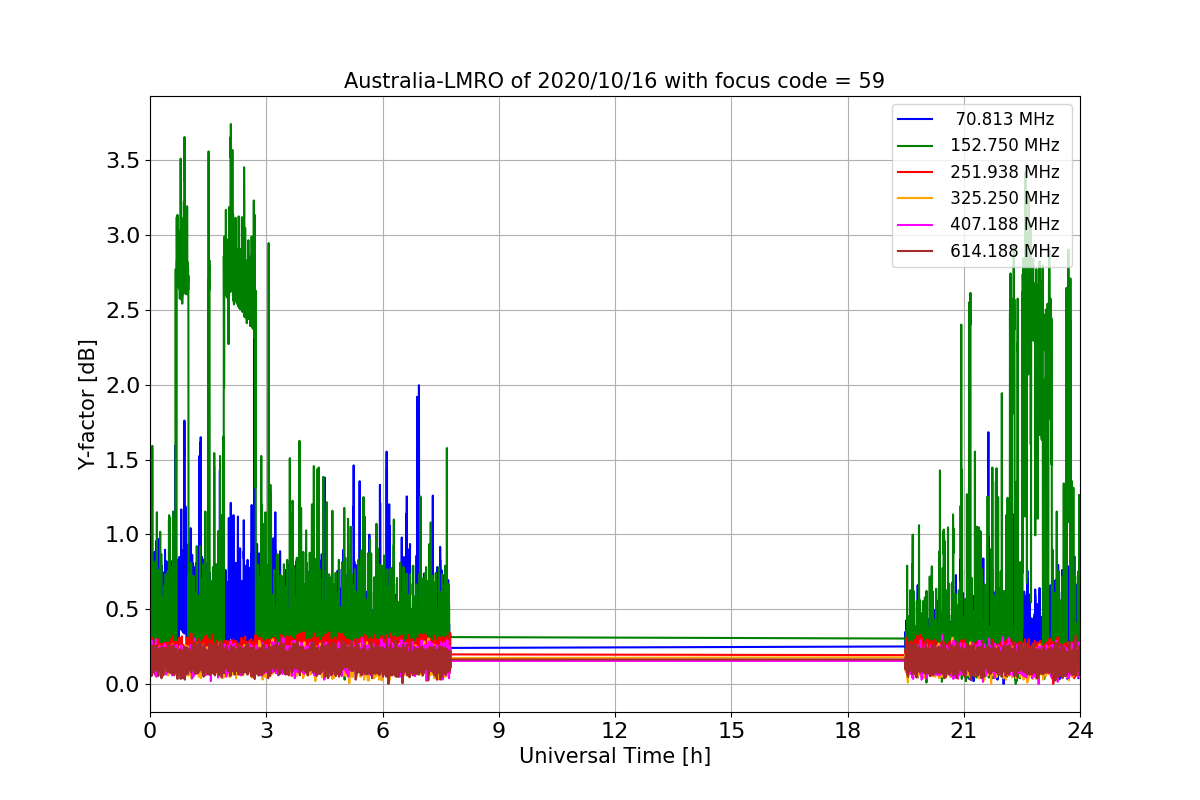Click the Y-factor [dB] axis label
This screenshot has width=1200, height=800.
[x=88, y=404]
